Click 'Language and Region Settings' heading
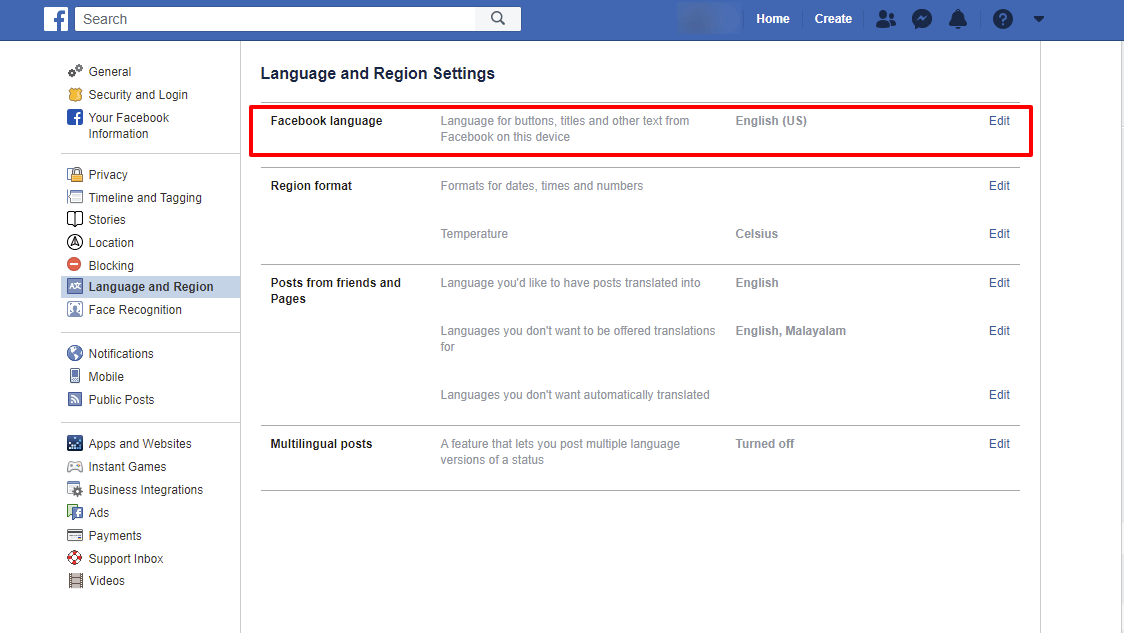This screenshot has height=633, width=1124. pyautogui.click(x=378, y=73)
